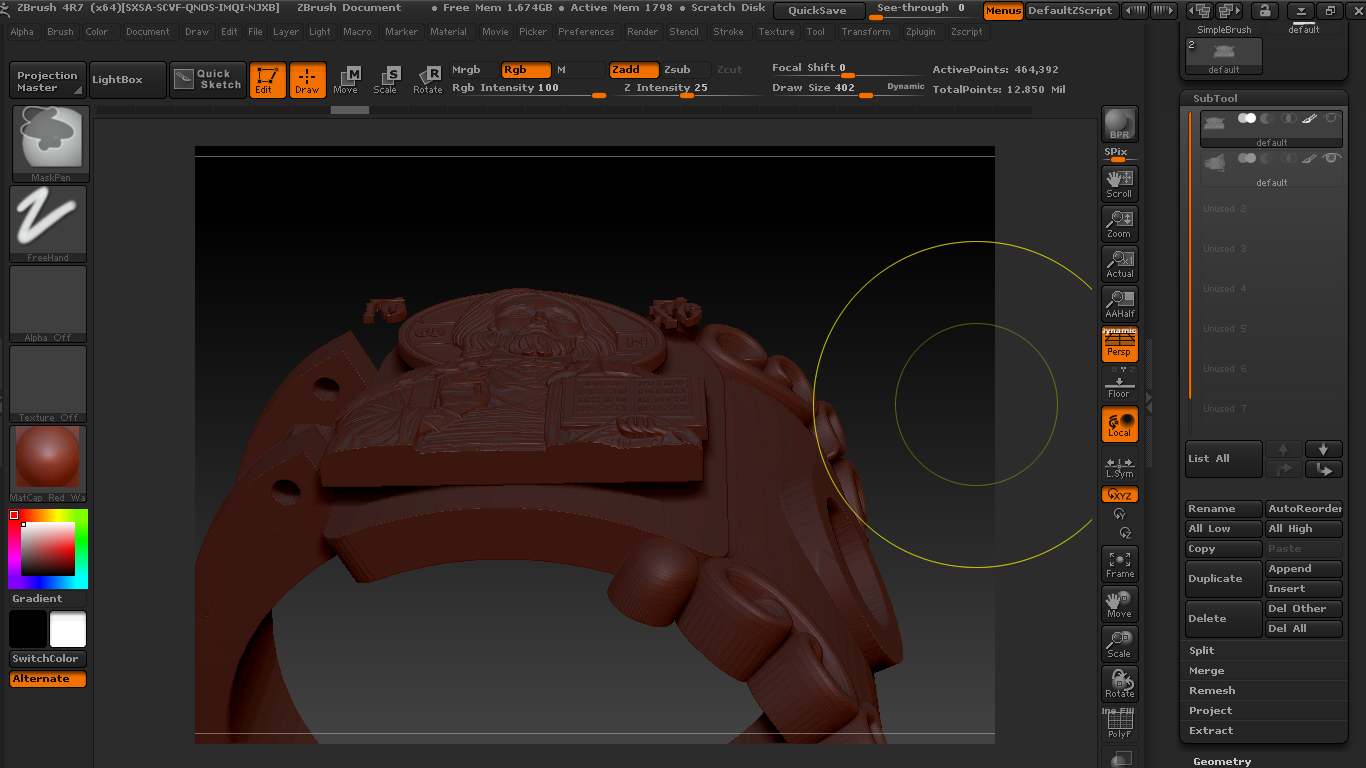1366x768 pixels.
Task: Expand the Split subpalette
Action: coord(1202,650)
